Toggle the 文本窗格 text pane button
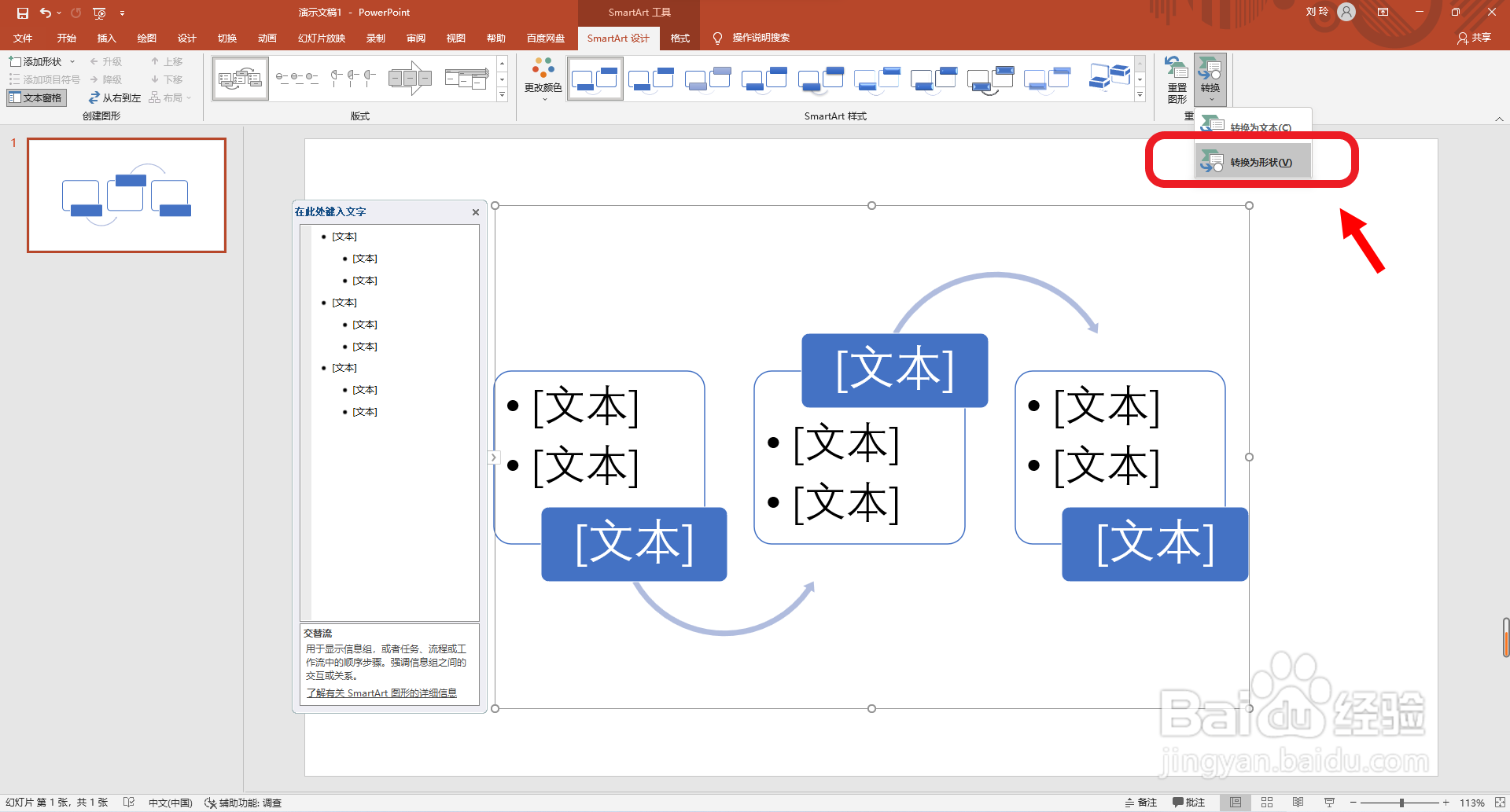 tap(36, 97)
